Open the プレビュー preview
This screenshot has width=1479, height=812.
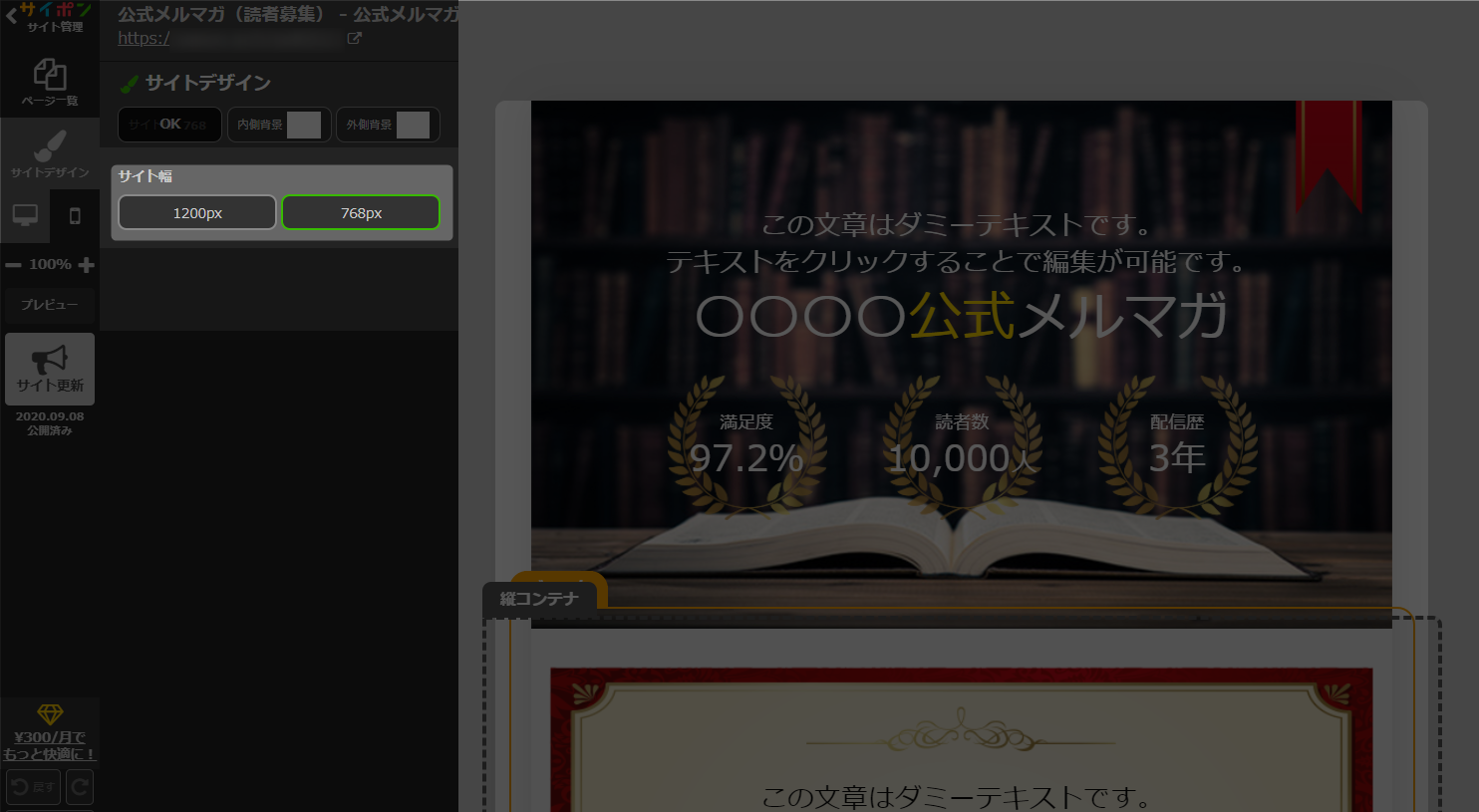[50, 305]
